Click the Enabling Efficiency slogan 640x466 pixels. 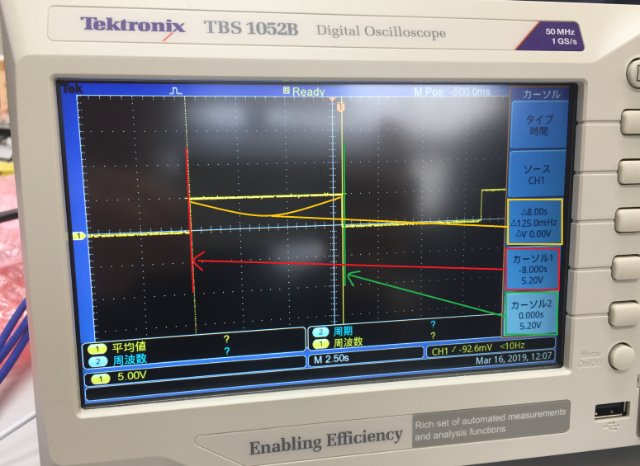pyautogui.click(x=326, y=442)
